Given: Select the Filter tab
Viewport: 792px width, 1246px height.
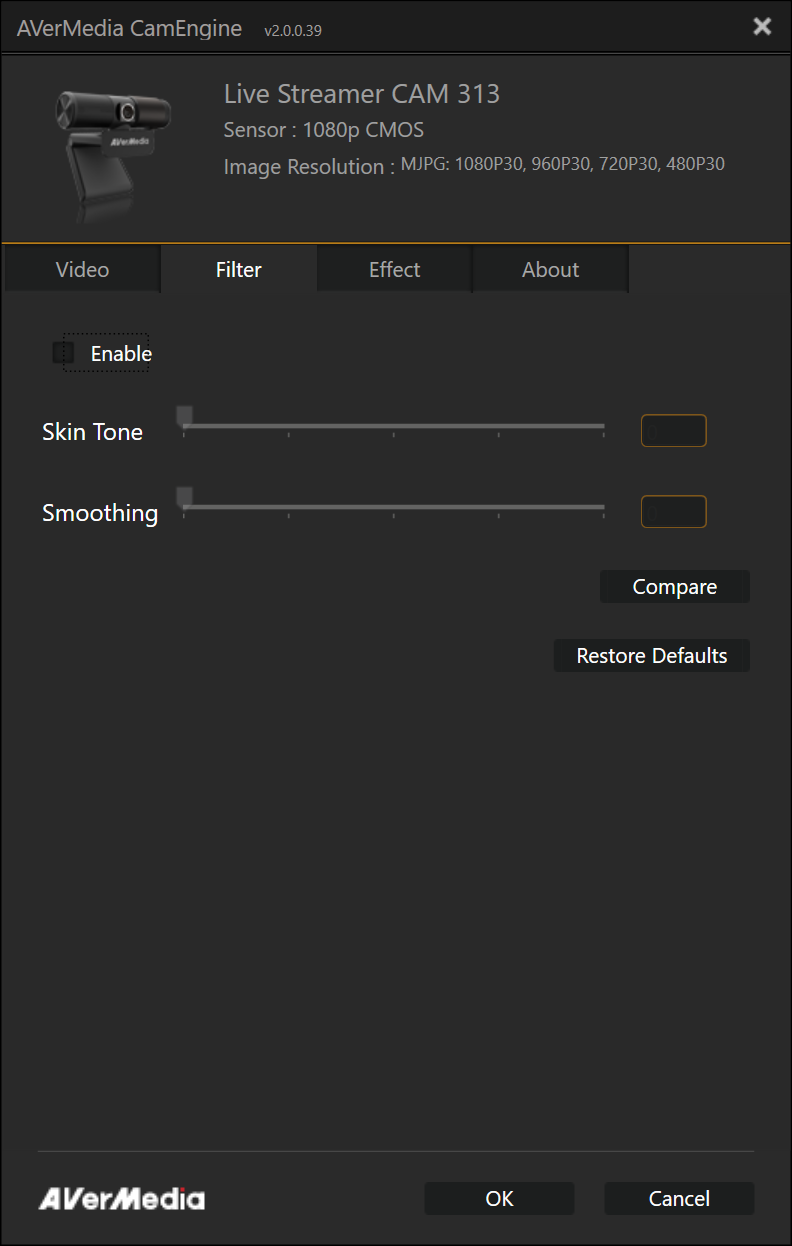Looking at the screenshot, I should pos(239,270).
